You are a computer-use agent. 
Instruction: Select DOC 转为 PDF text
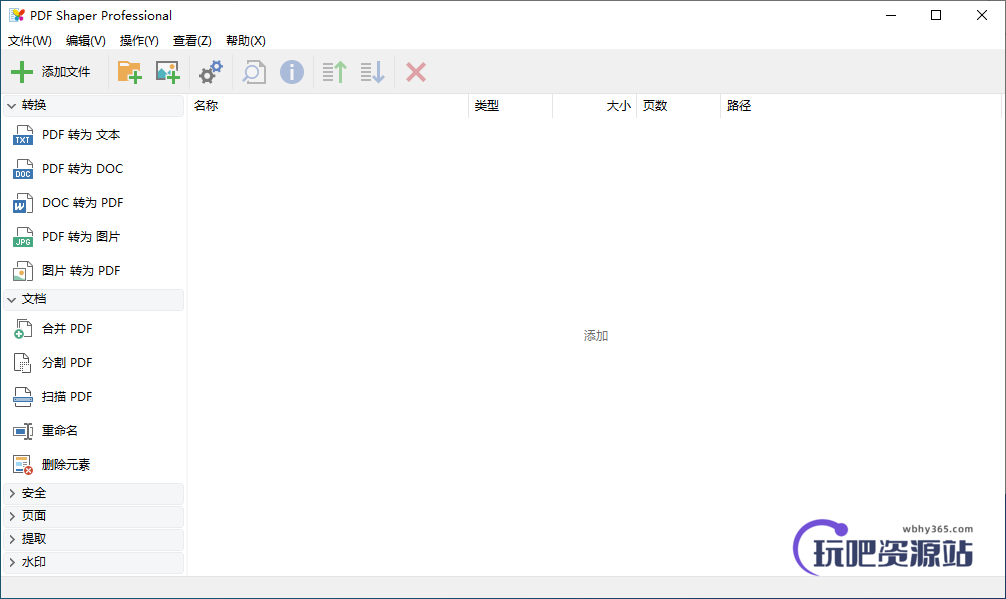point(82,203)
